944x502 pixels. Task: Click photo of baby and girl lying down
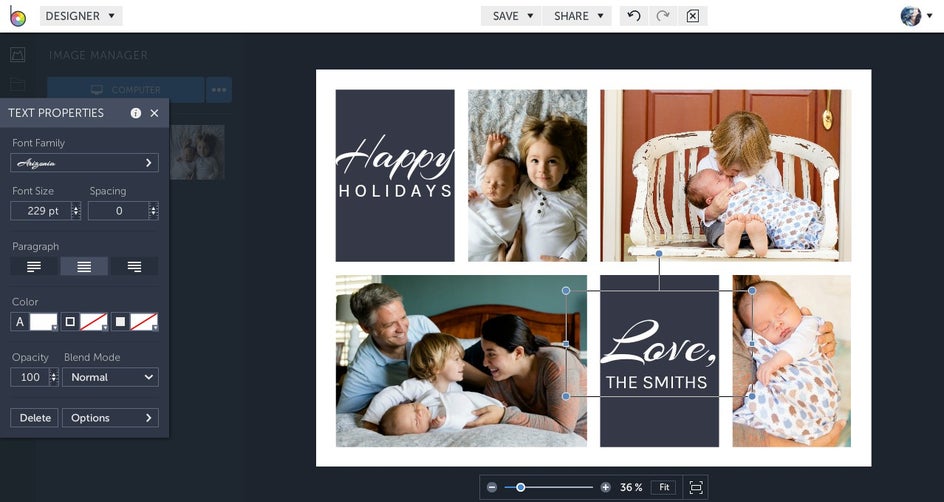coord(527,175)
